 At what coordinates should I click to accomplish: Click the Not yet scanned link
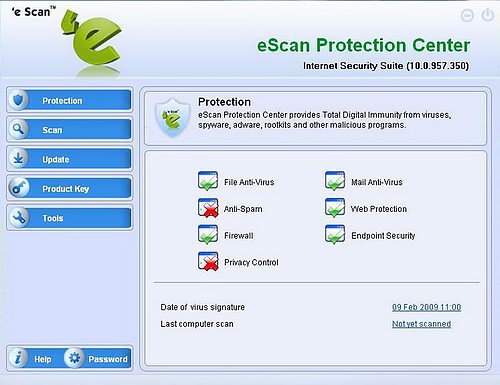coord(421,324)
